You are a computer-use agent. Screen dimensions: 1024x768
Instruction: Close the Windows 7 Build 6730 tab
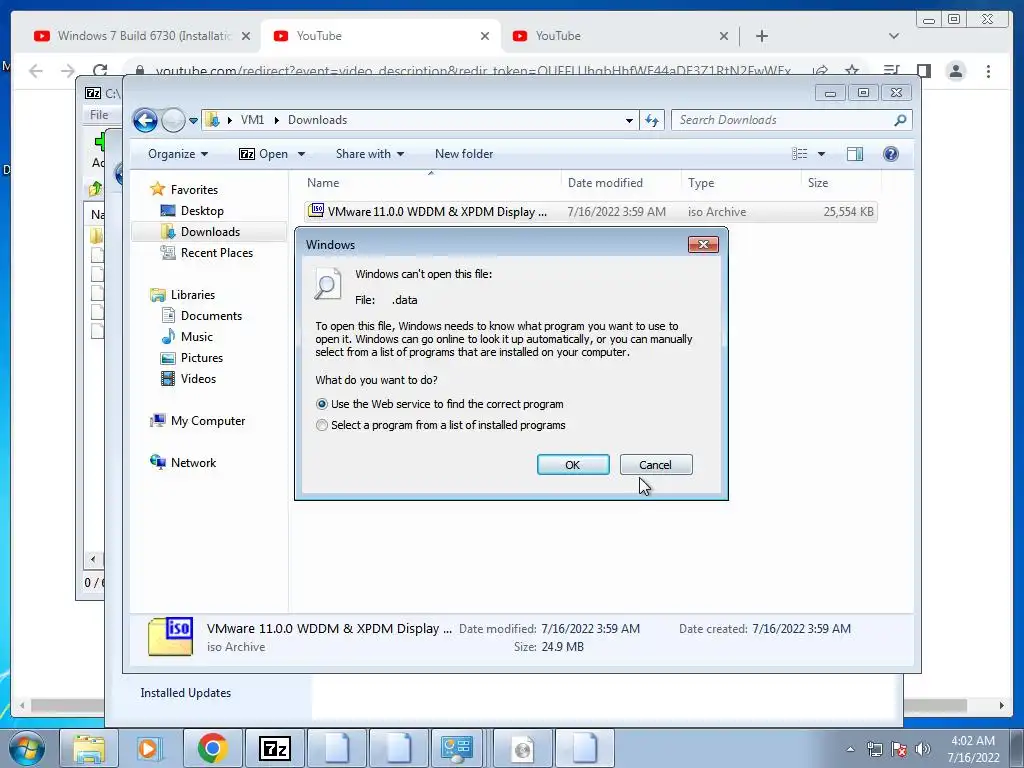coord(246,37)
